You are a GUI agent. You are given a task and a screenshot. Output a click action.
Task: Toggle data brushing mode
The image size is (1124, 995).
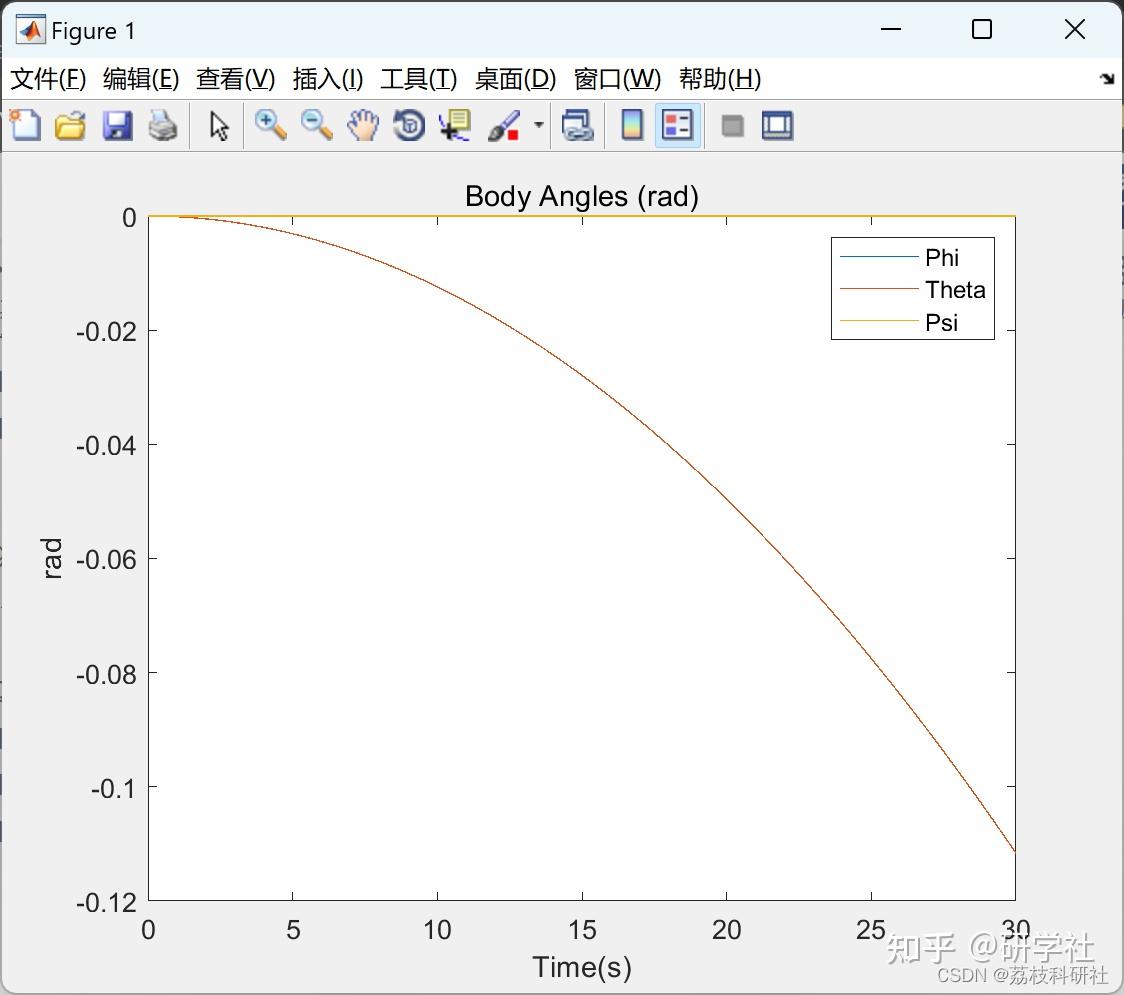tap(505, 125)
